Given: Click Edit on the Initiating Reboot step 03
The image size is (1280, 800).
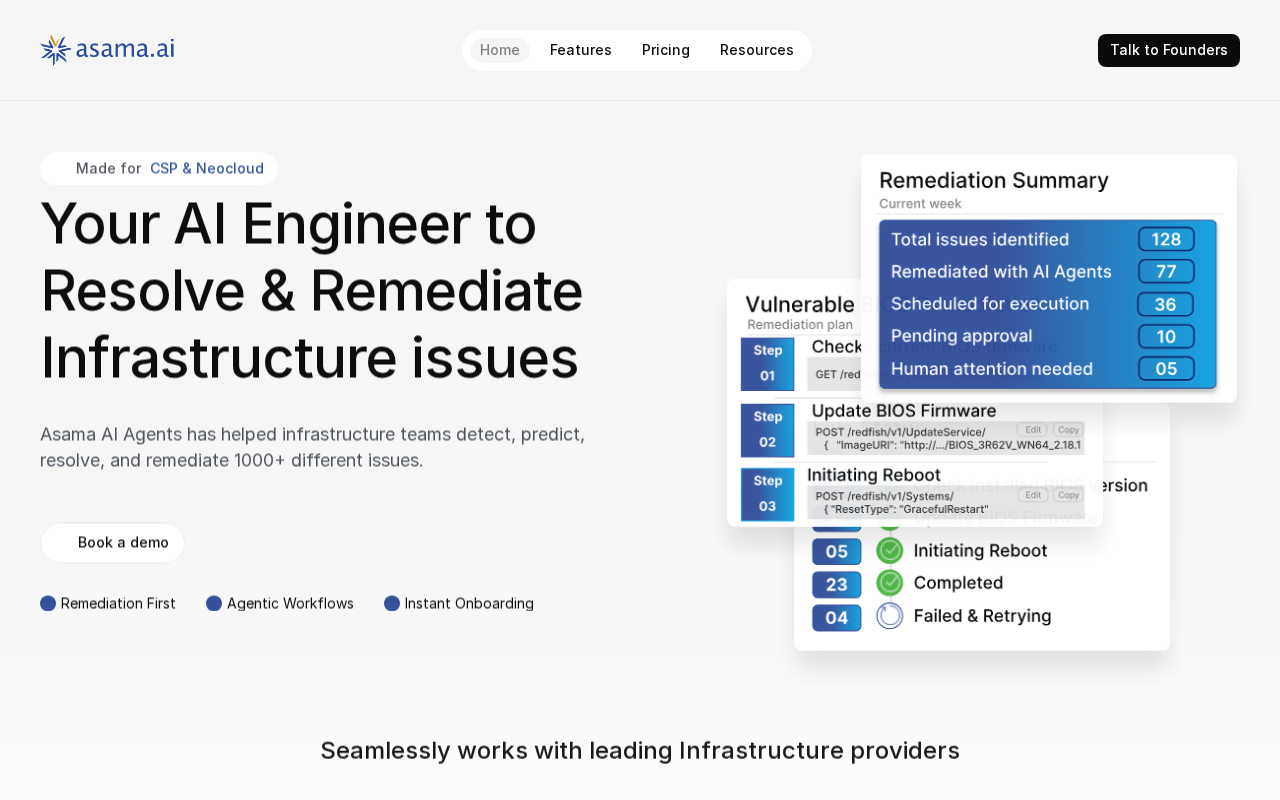Looking at the screenshot, I should point(1034,494).
